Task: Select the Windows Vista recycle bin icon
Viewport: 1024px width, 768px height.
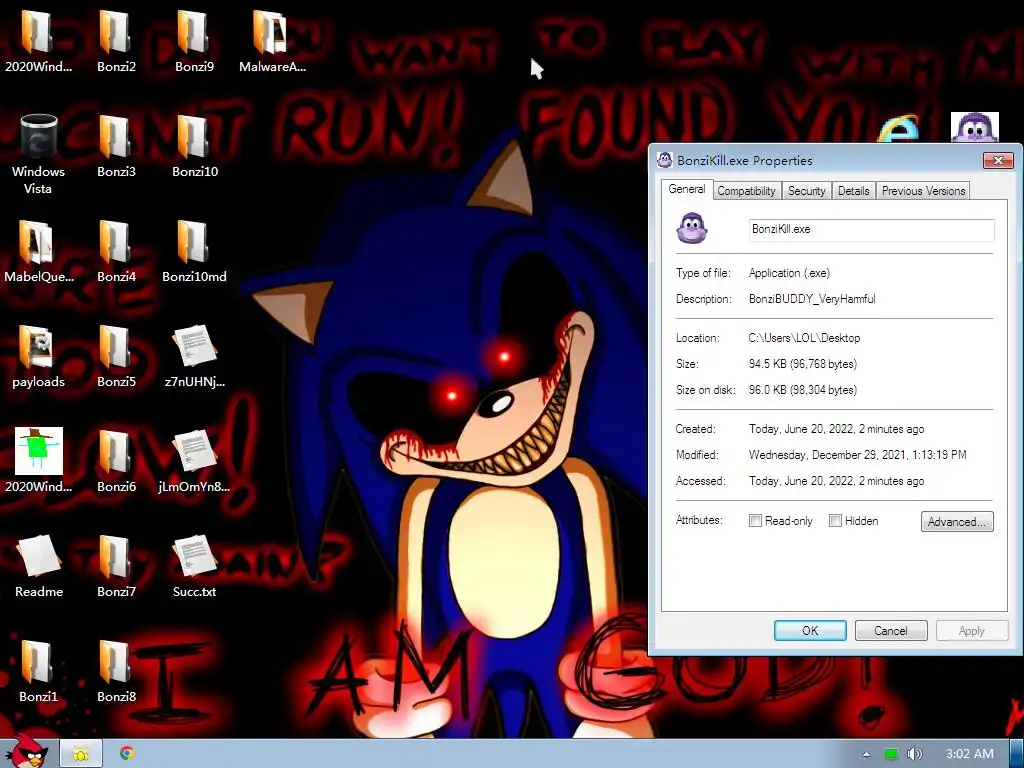Action: pyautogui.click(x=38, y=136)
